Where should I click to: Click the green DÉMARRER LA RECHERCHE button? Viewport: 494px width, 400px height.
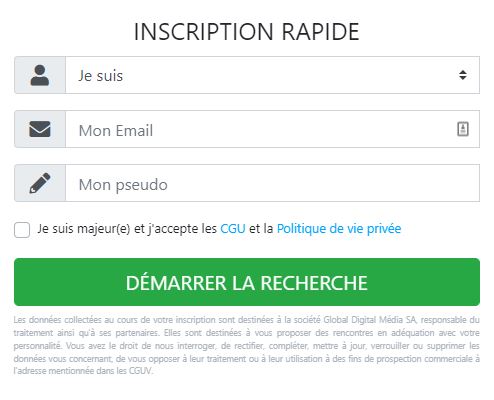click(x=247, y=282)
